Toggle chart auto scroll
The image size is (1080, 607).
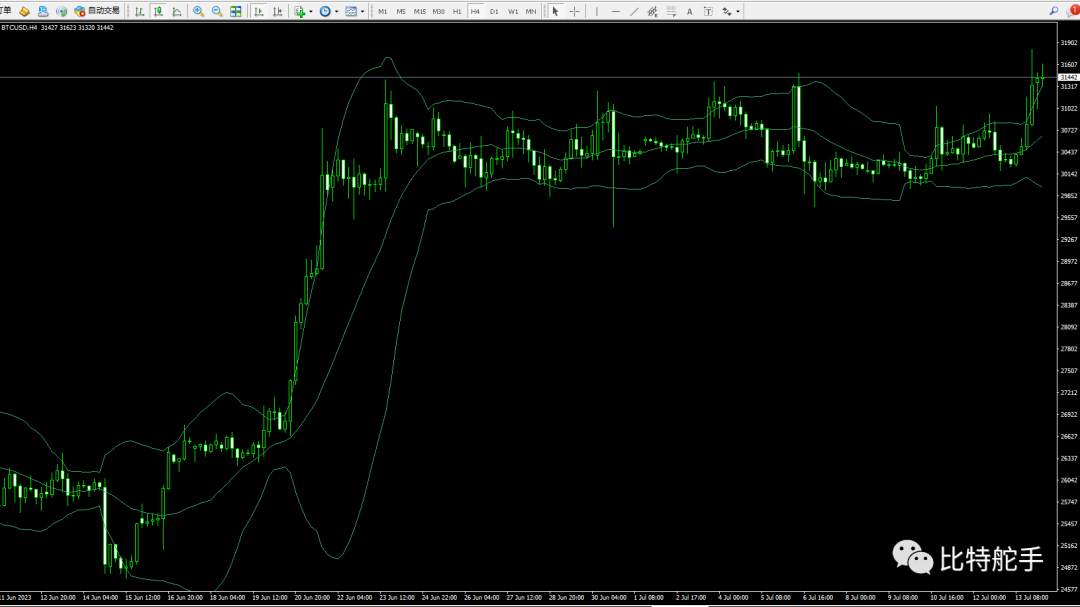(x=259, y=11)
